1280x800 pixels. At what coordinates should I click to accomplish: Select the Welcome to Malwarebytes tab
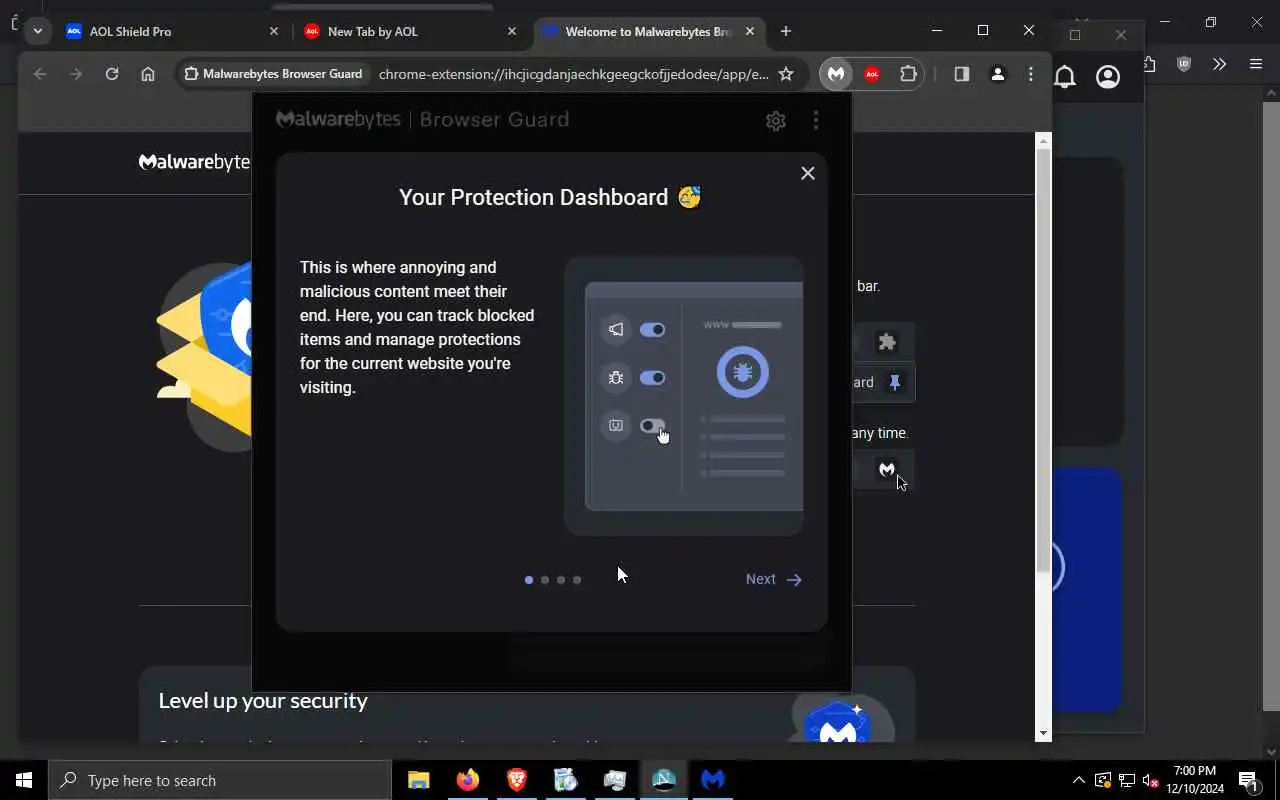coord(649,31)
